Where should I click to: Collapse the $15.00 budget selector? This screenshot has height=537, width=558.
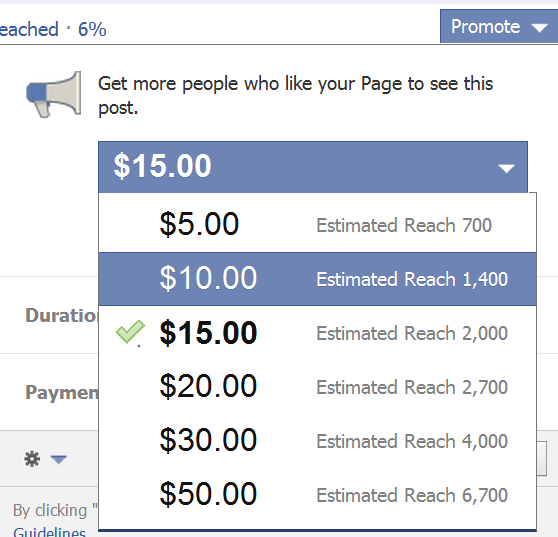coord(313,167)
